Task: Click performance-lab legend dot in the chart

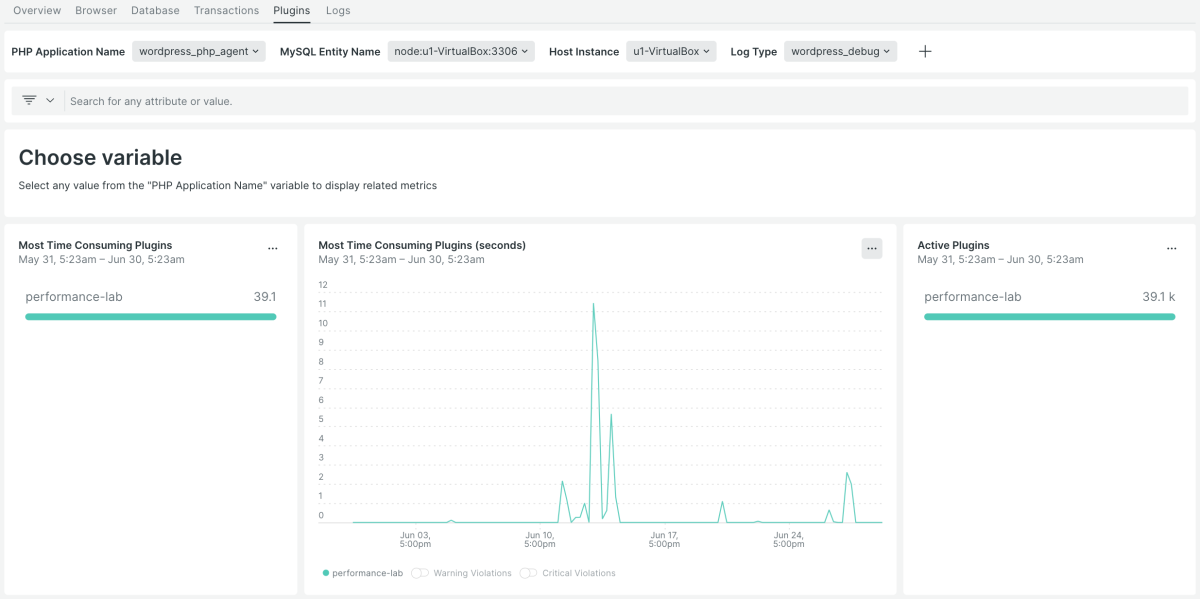Action: [x=326, y=574]
